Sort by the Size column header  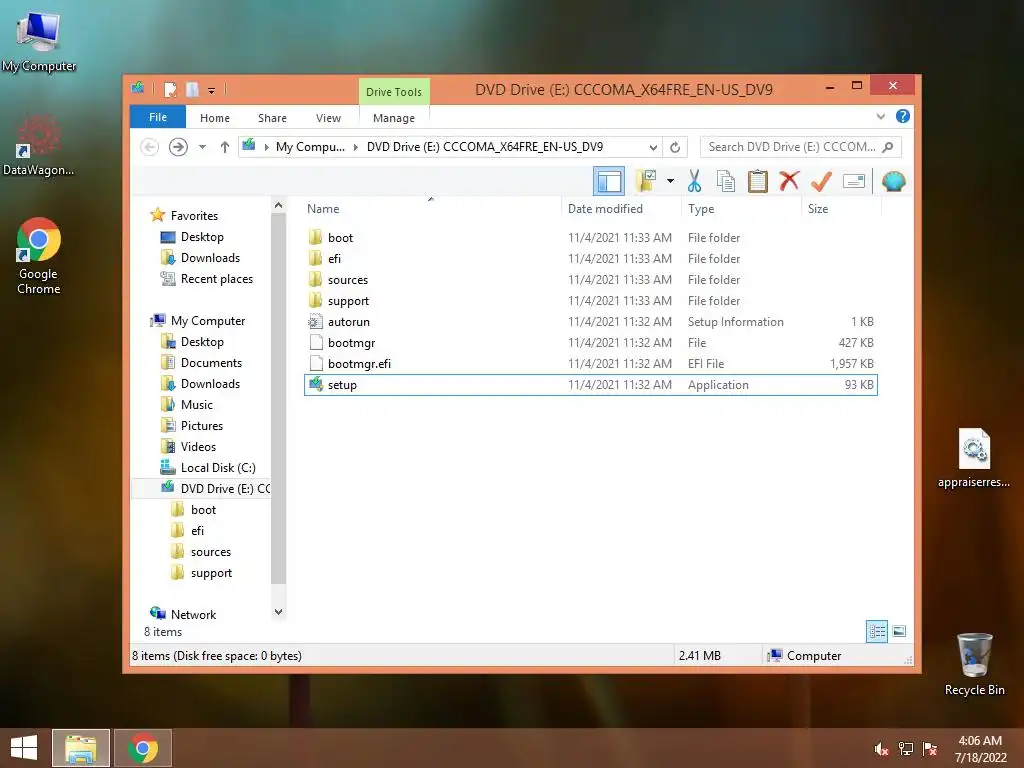[841, 208]
